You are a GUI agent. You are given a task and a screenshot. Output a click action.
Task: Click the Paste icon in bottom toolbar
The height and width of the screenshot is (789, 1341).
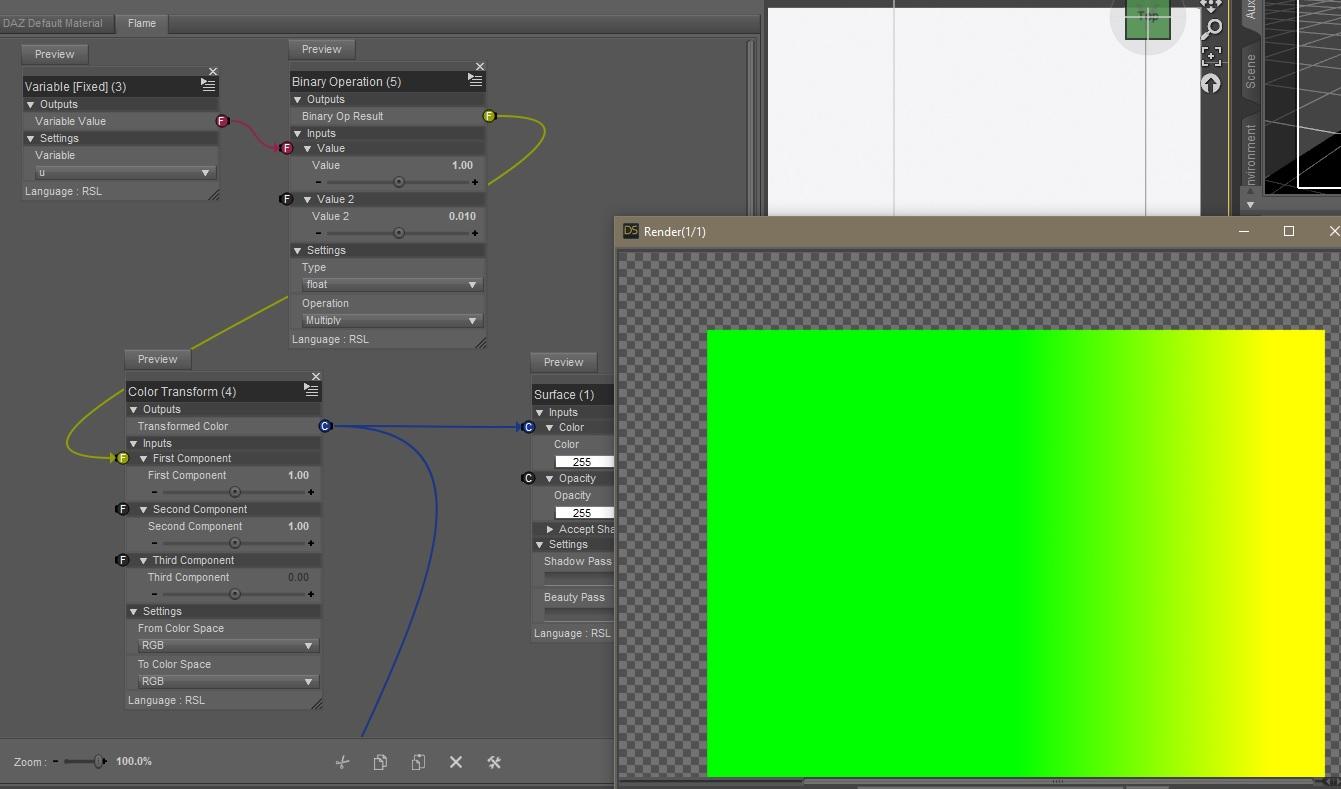coord(418,762)
